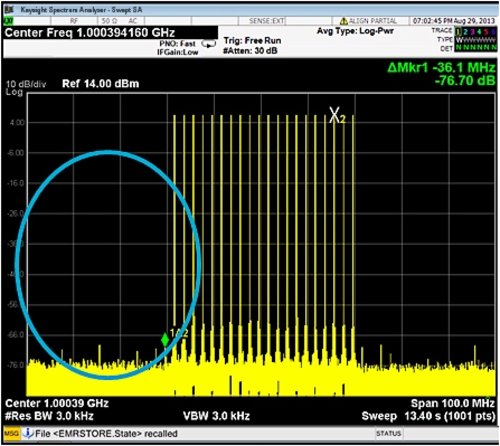Click the #Res BW 3.0 kHz label
Viewport: 500px width, 446px height.
coord(49,416)
